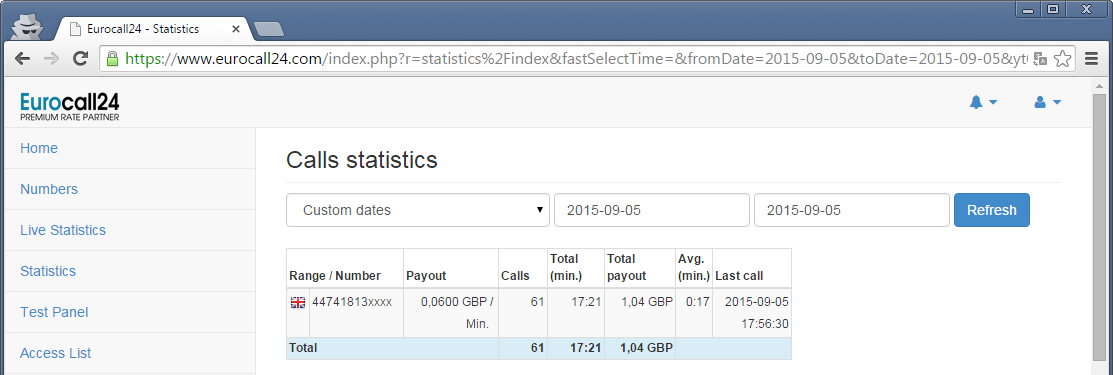Click the translate icon in the address bar
This screenshot has height=375, width=1113.
(x=1040, y=59)
